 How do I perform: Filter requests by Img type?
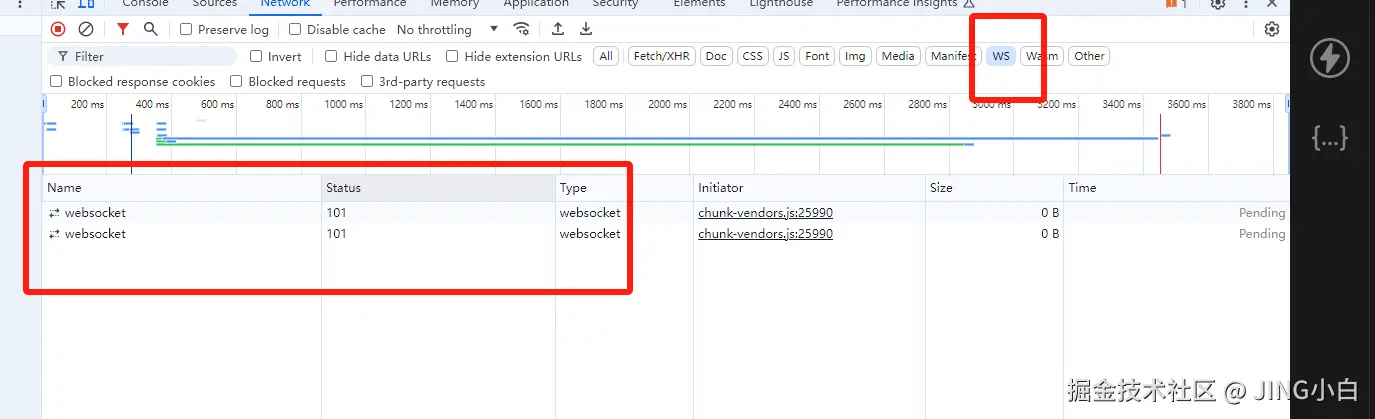click(855, 56)
